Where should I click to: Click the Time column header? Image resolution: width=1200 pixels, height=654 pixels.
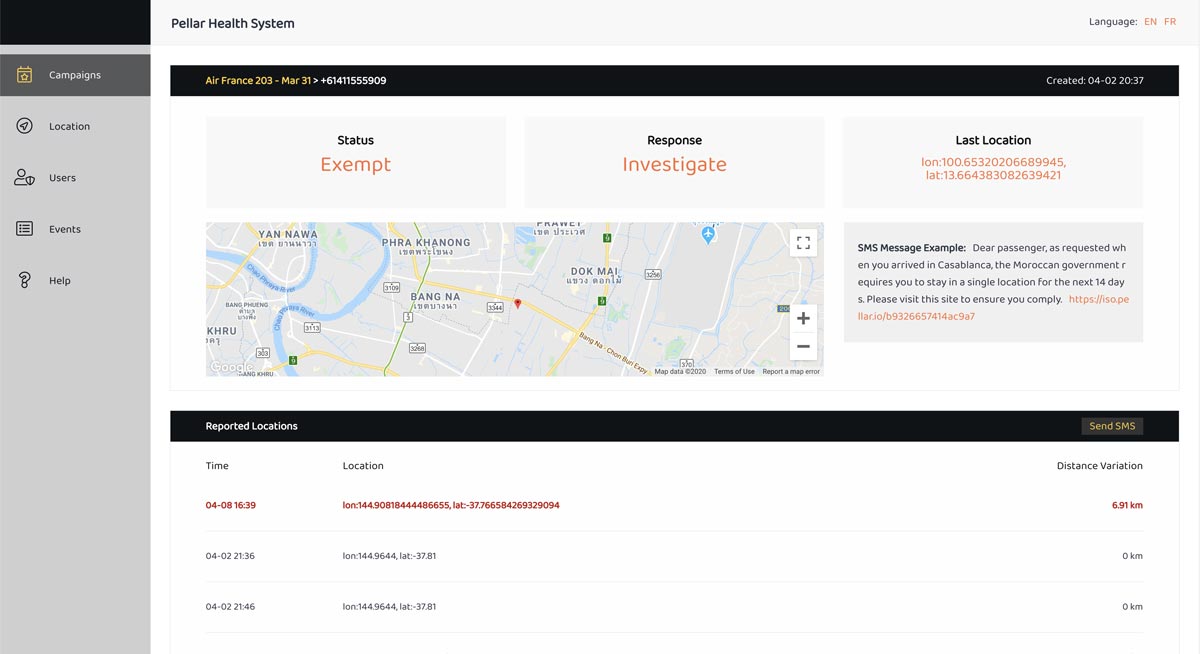(x=217, y=466)
